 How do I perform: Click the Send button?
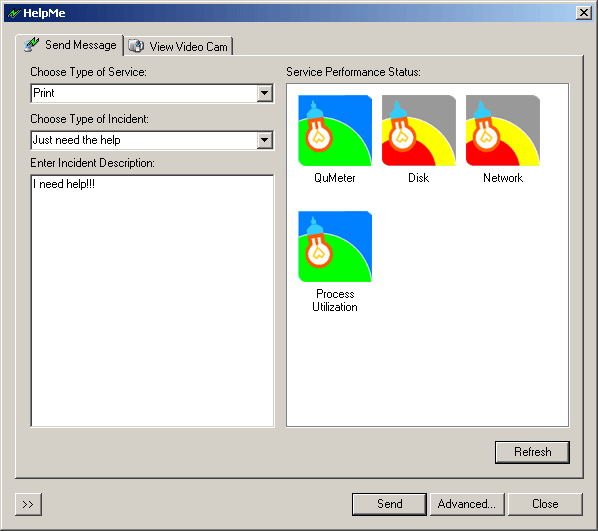pos(389,504)
